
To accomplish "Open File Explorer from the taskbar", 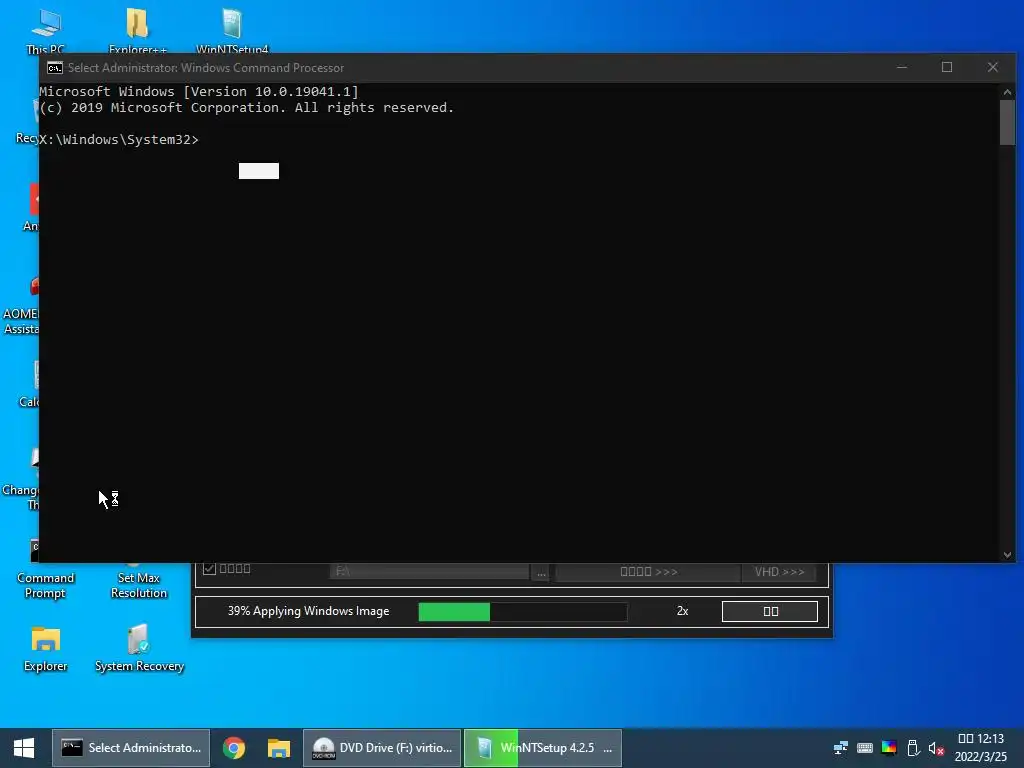I will [279, 748].
